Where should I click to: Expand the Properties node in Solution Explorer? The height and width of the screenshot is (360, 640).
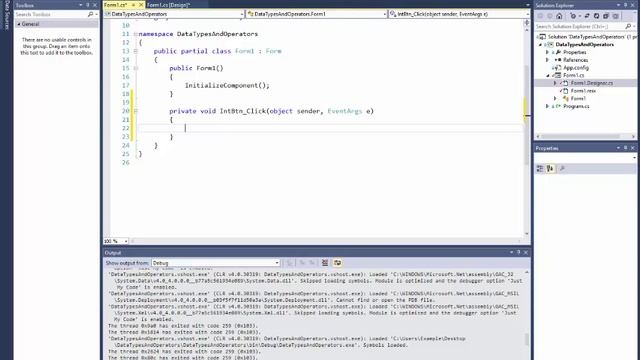click(548, 52)
